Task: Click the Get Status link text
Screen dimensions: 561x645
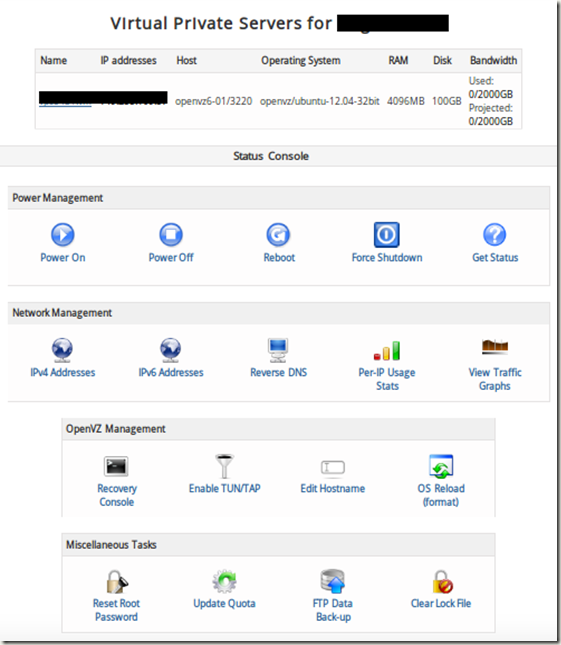Action: pos(495,258)
